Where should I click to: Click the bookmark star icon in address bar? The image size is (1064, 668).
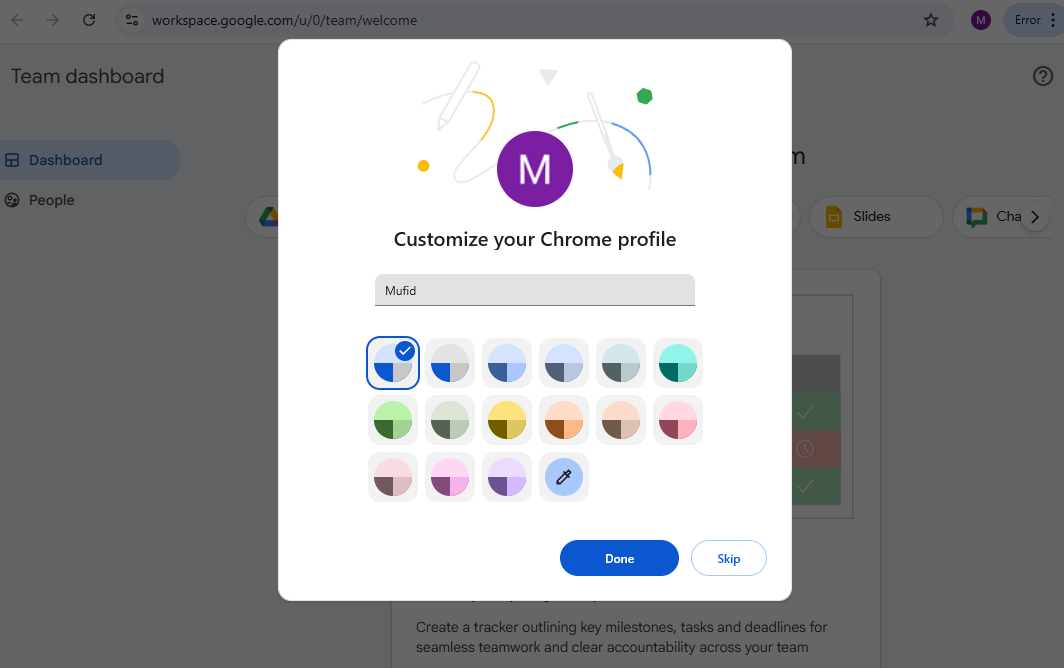[931, 20]
